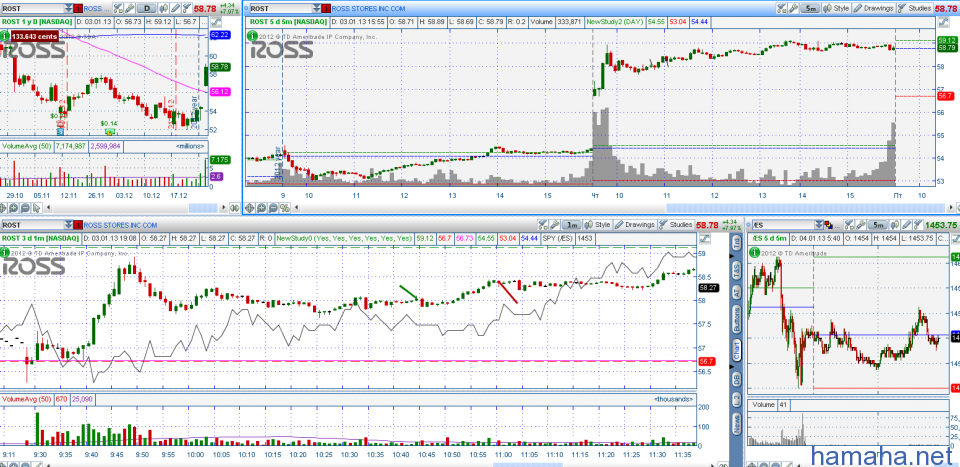960x467 pixels.
Task: Click green info icon in 1m ROST chart
Action: [6, 252]
